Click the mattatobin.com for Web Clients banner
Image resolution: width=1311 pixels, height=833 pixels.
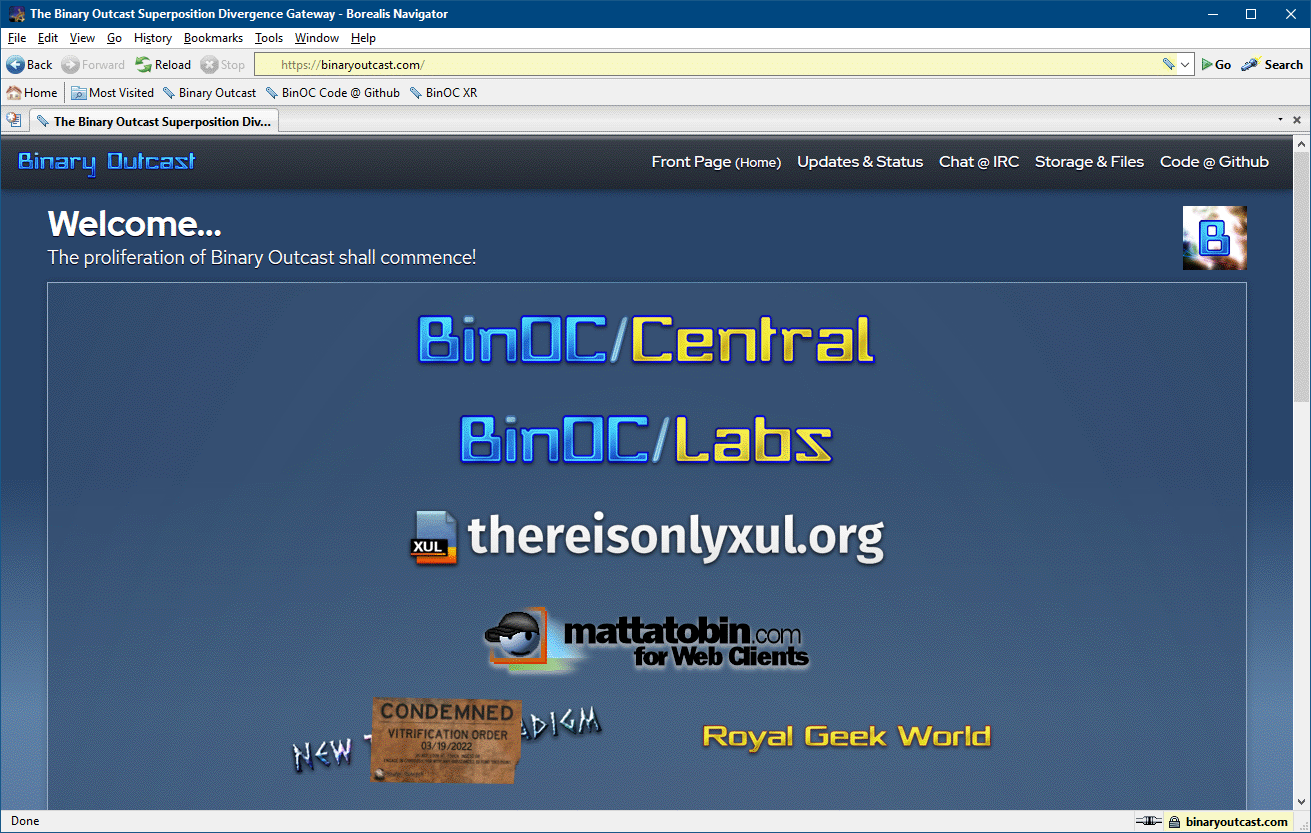[647, 640]
